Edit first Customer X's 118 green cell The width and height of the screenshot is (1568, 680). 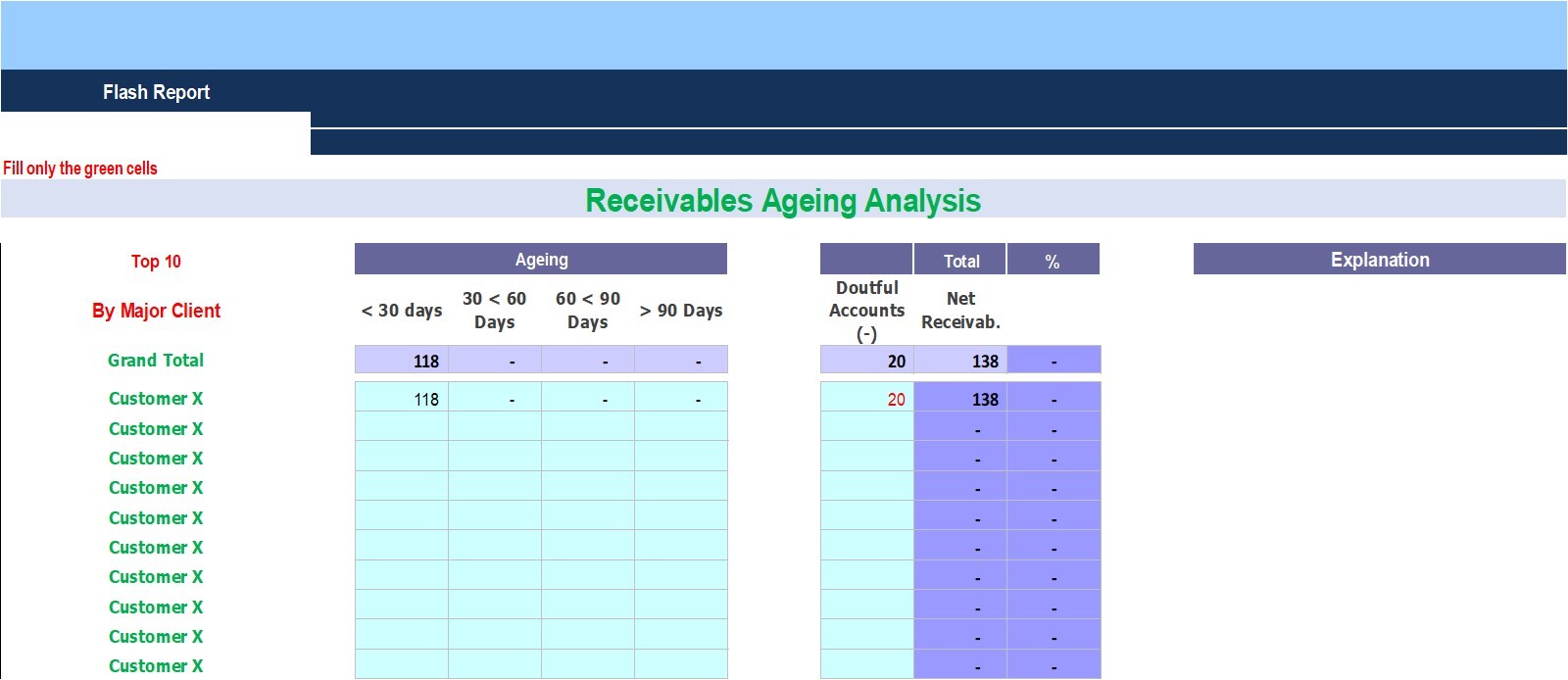pos(402,399)
